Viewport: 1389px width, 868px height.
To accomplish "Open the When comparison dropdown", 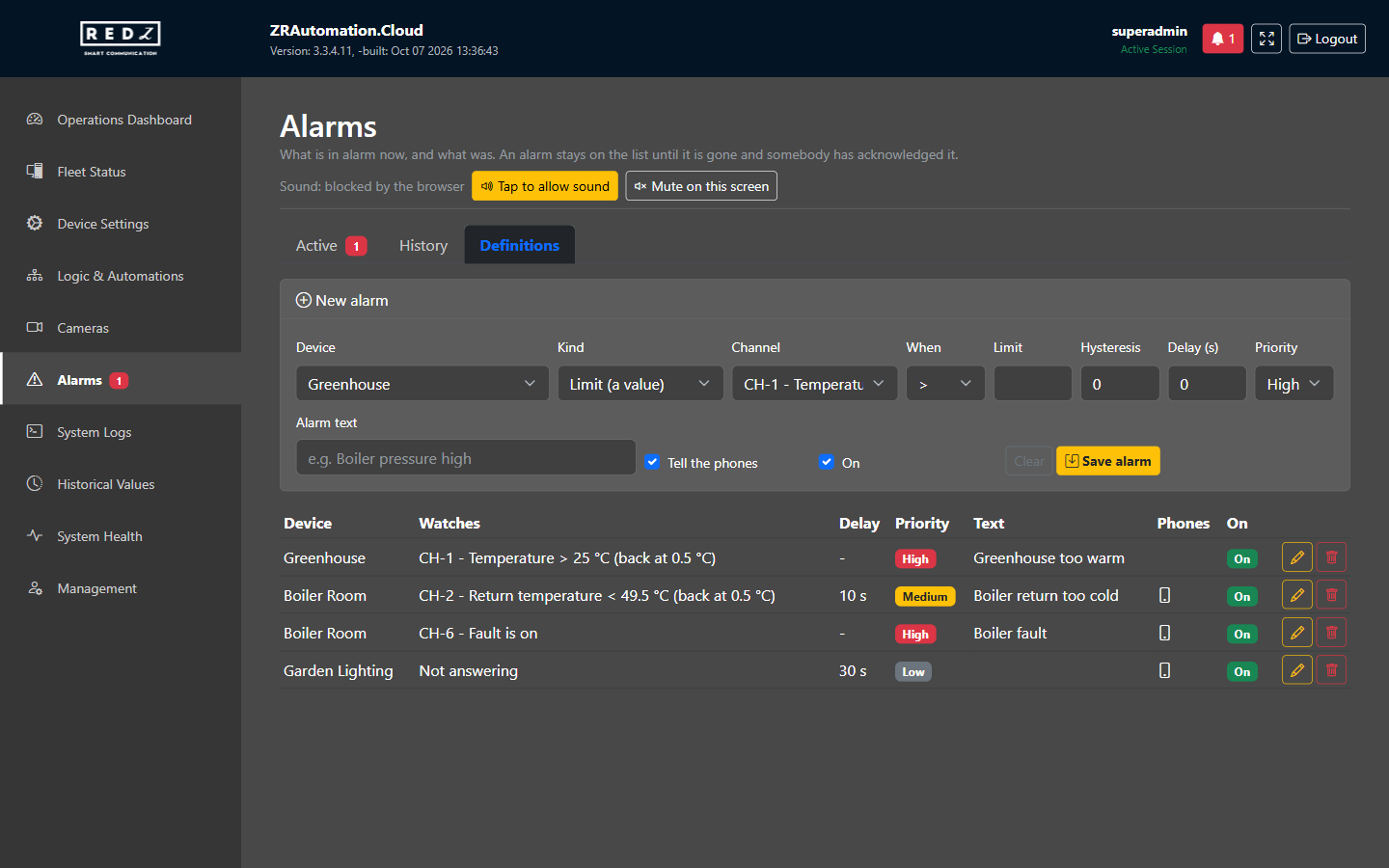I will tap(945, 384).
